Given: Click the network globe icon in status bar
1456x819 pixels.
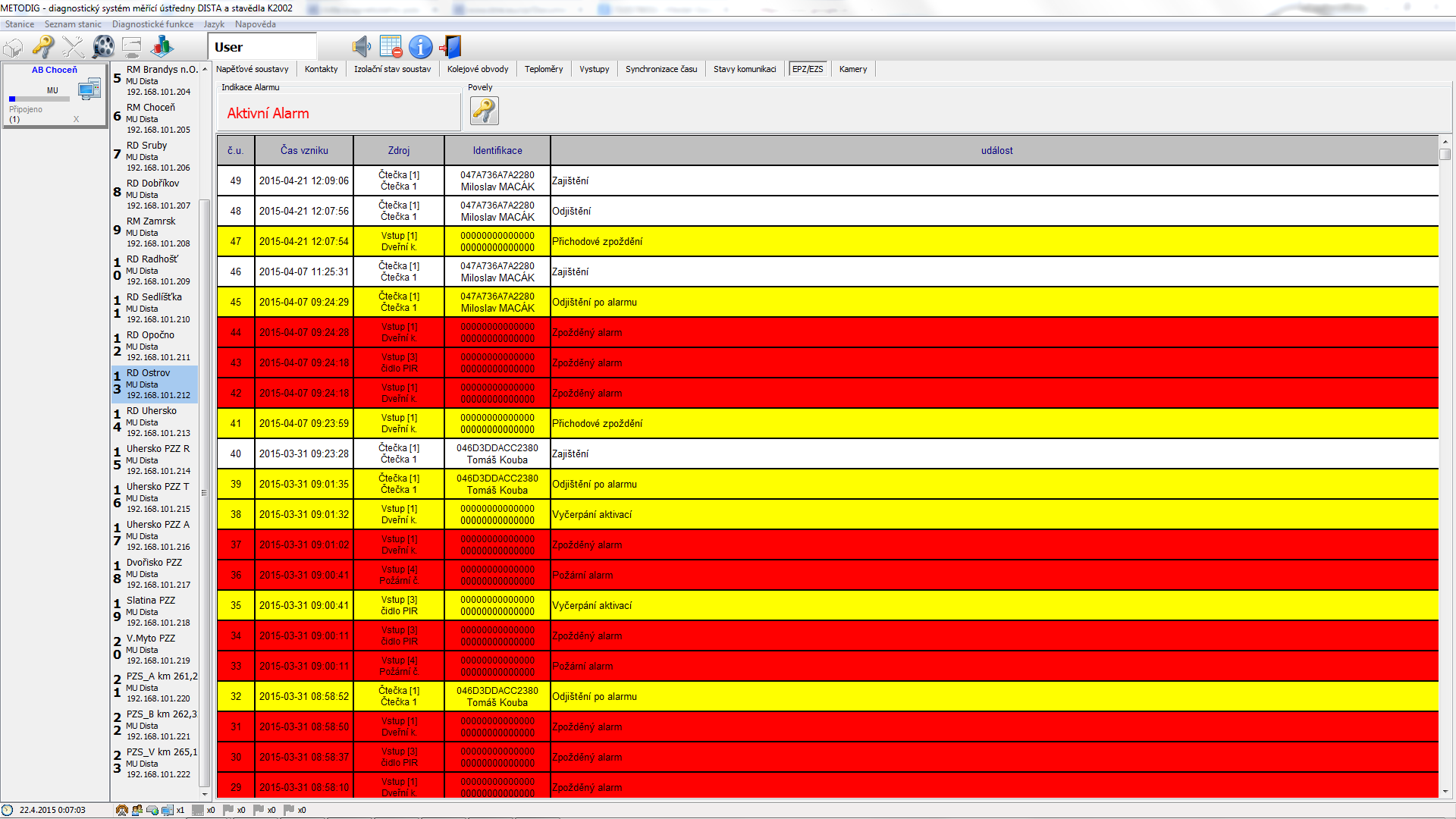Looking at the screenshot, I should (152, 810).
